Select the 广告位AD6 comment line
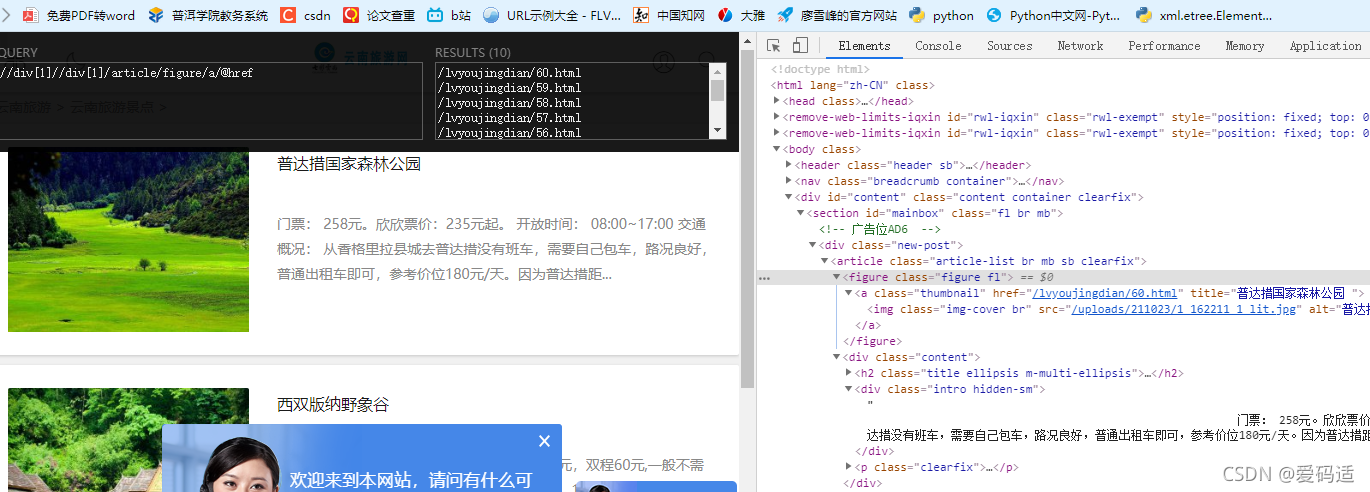This screenshot has width=1370, height=492. click(x=880, y=229)
